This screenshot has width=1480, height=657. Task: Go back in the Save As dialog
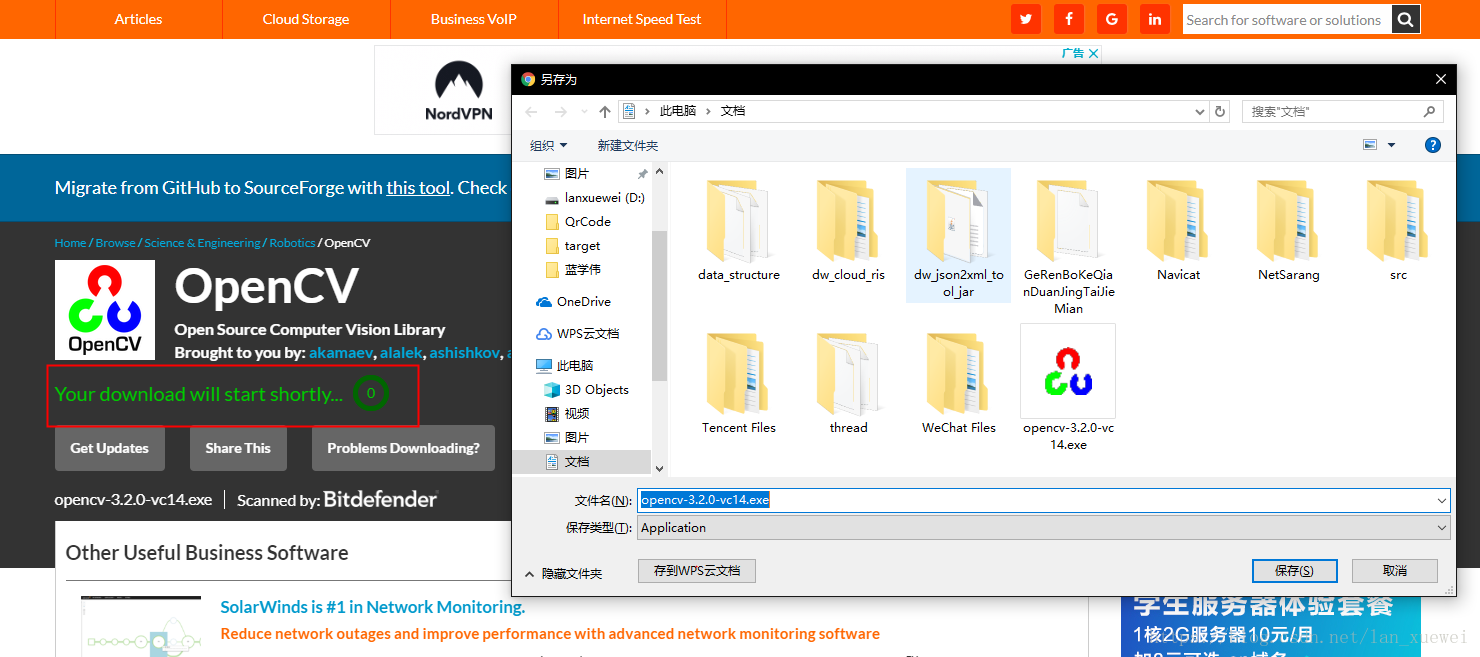point(532,111)
